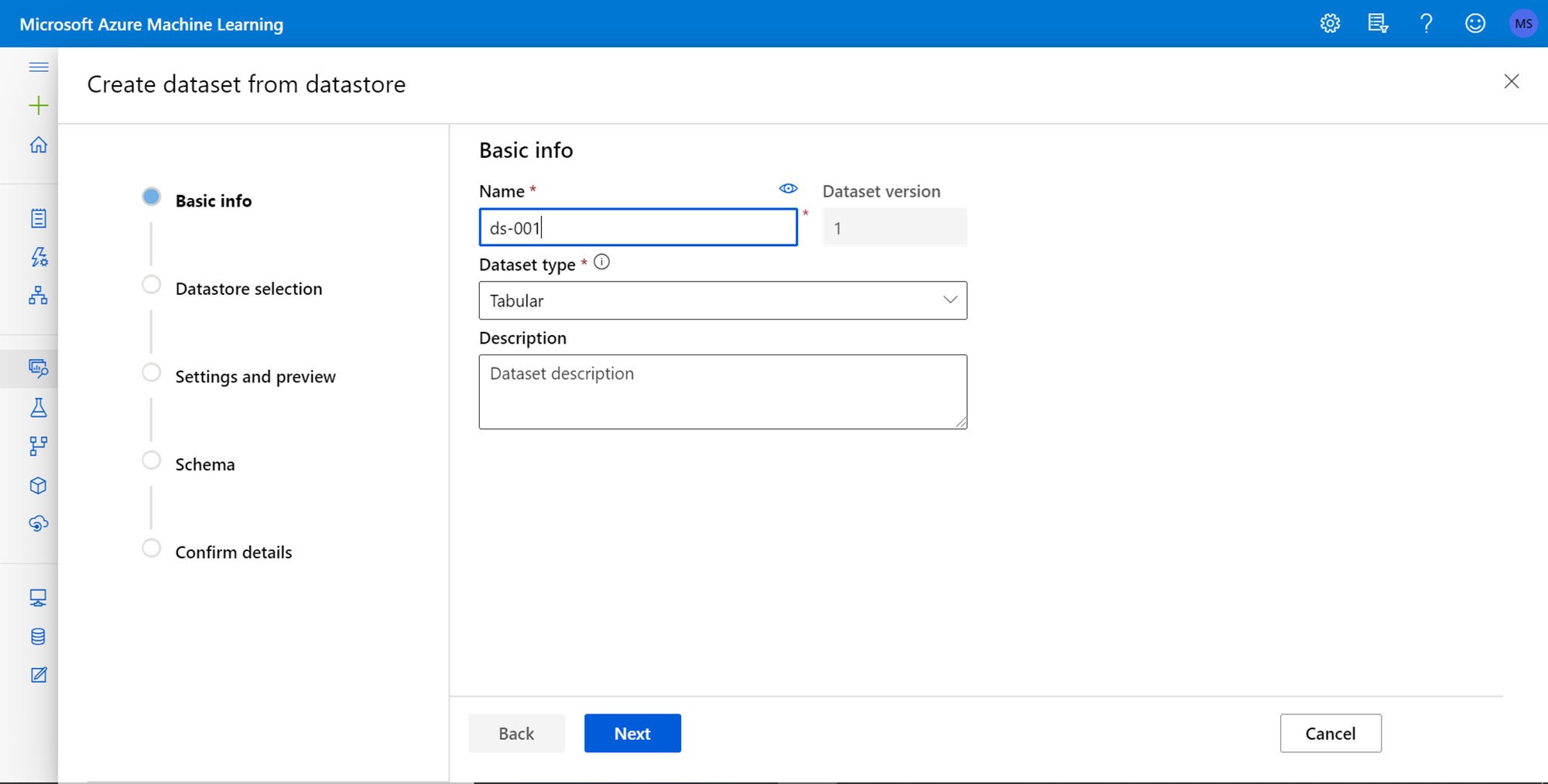
Task: Jump to Settings and preview step
Action: 255,377
